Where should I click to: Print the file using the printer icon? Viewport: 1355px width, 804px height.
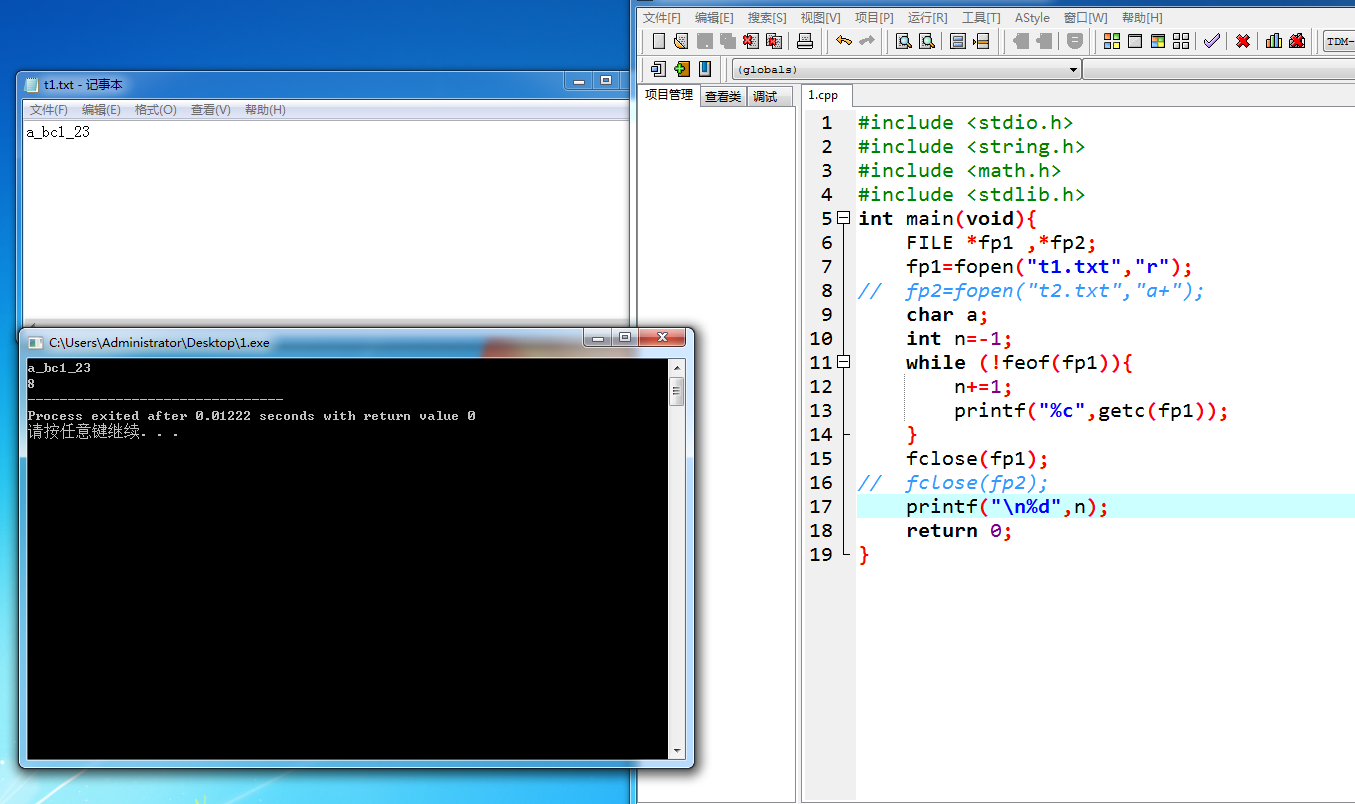pos(805,41)
